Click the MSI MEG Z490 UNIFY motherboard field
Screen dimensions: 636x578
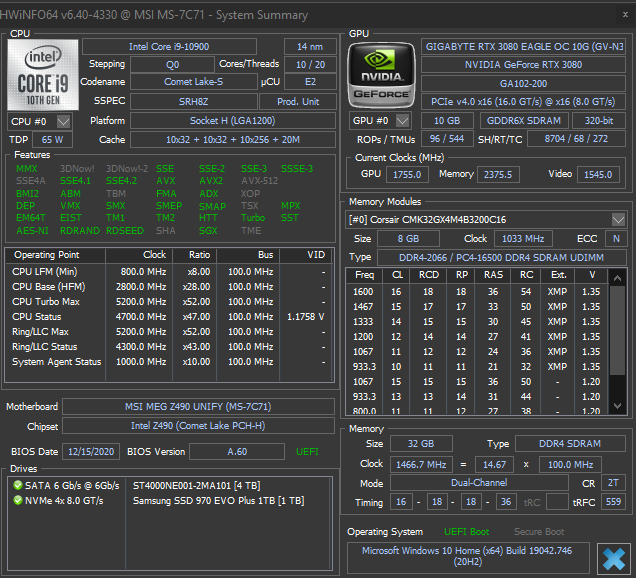pos(198,406)
